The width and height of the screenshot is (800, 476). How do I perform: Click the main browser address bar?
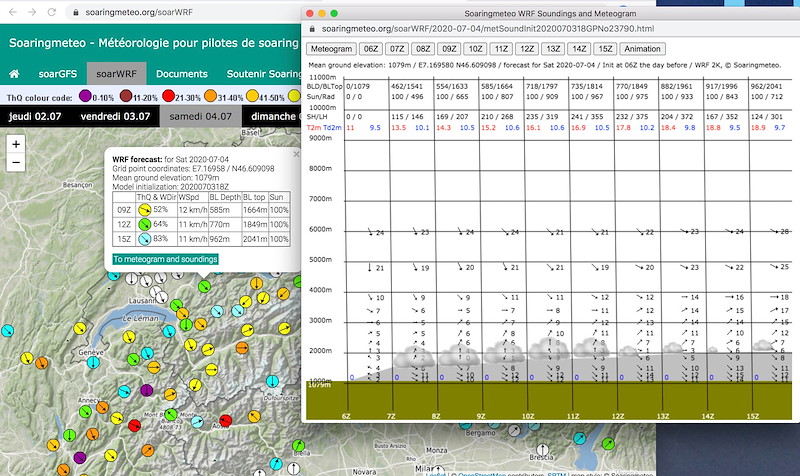coord(184,12)
